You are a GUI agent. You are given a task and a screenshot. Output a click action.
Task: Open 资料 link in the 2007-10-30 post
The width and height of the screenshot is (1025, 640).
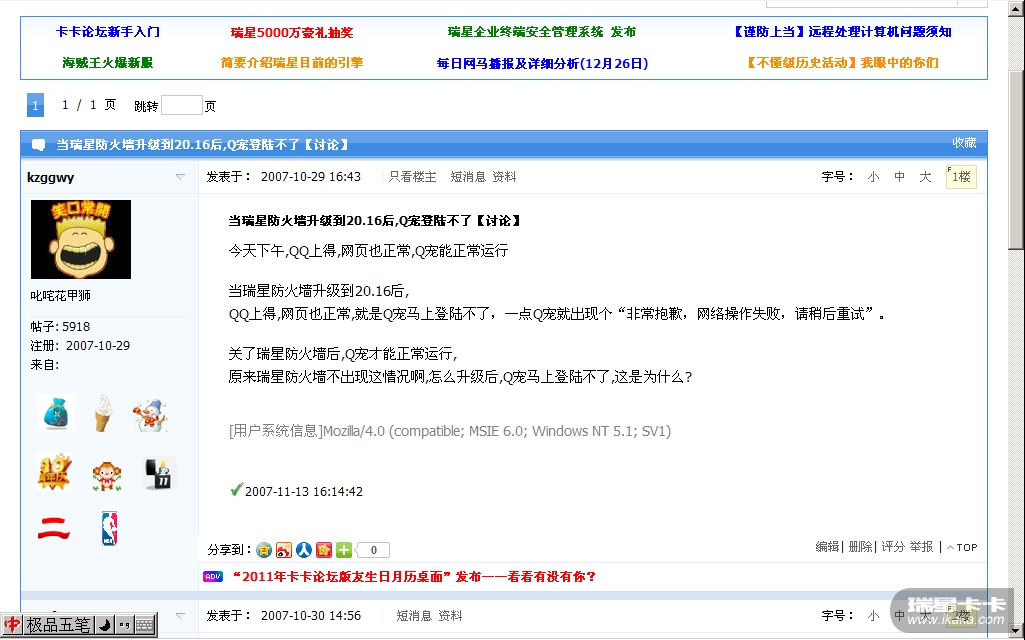450,615
